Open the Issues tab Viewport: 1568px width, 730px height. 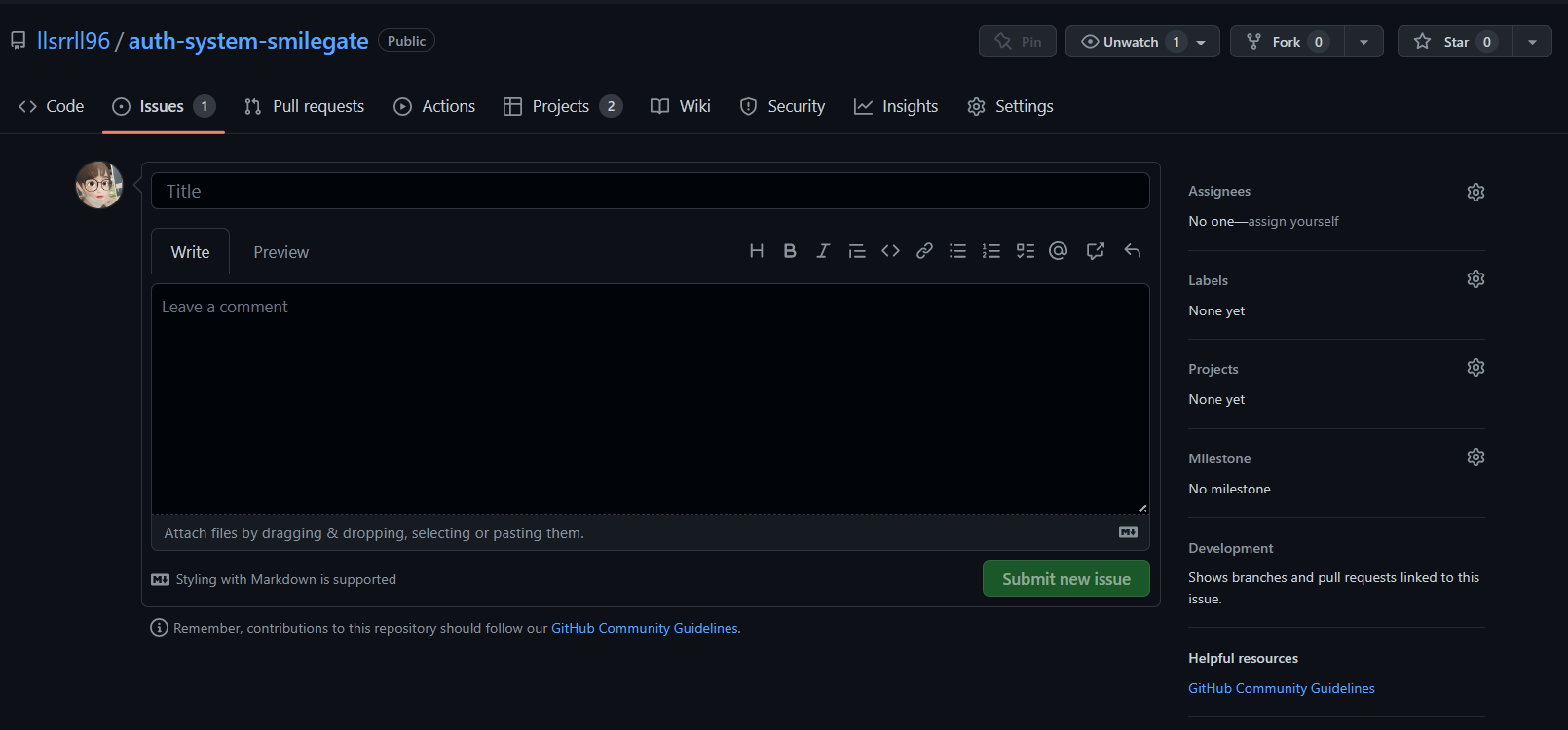[163, 106]
